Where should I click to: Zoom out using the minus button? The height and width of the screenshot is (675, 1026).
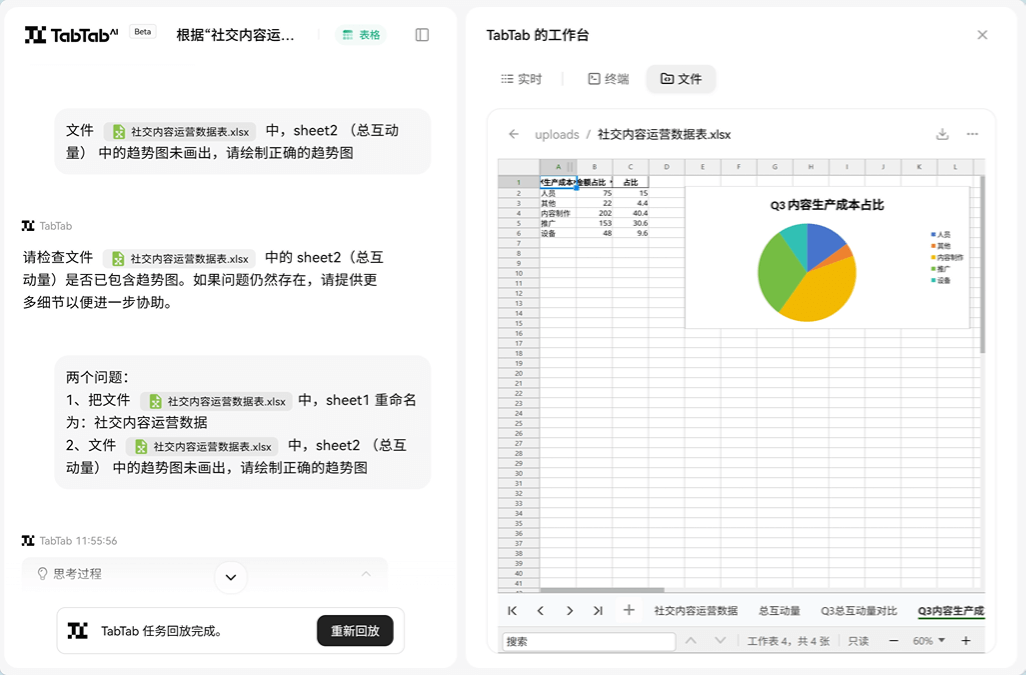click(892, 641)
